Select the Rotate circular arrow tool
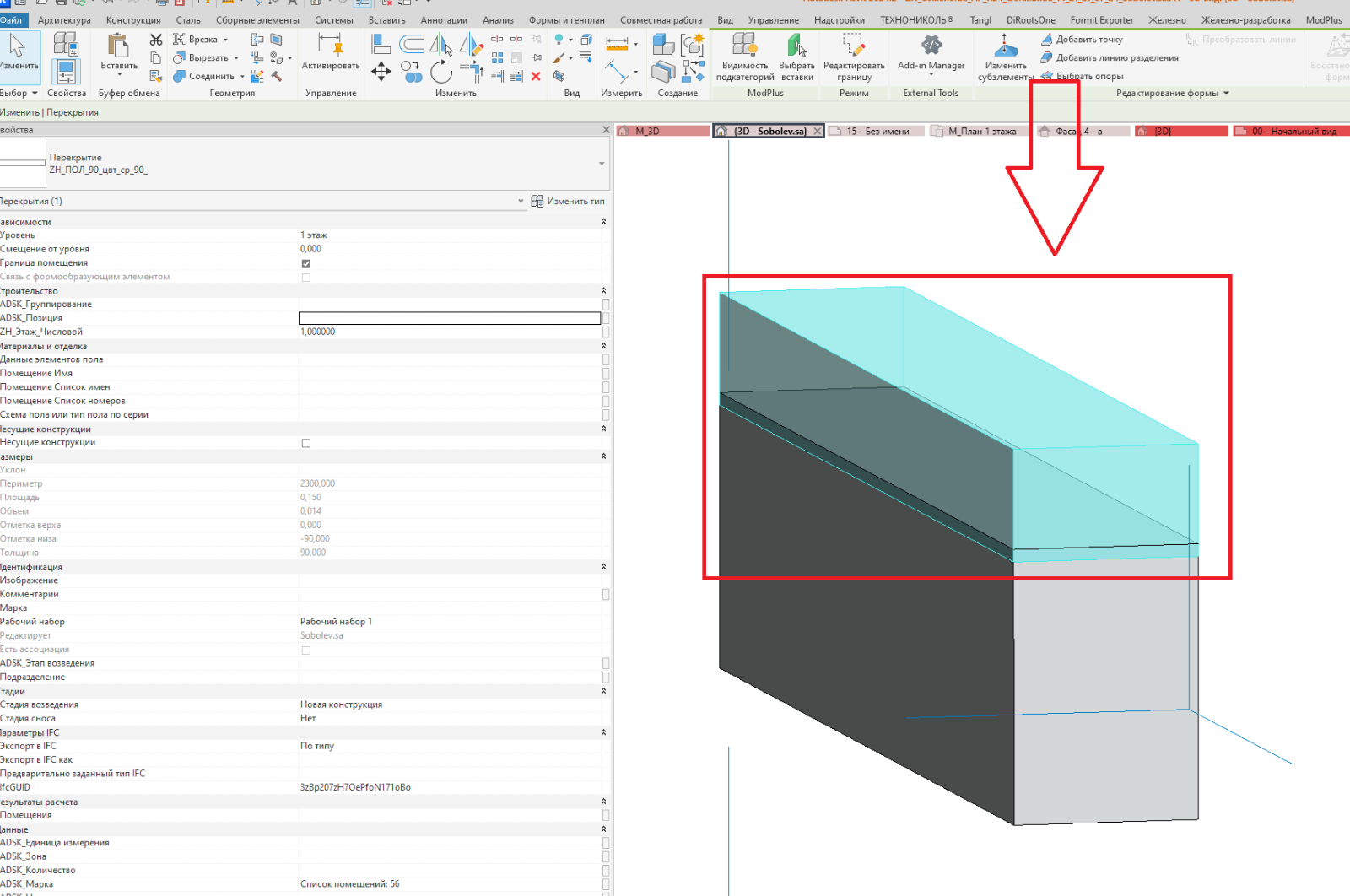The image size is (1350, 896). pyautogui.click(x=441, y=73)
